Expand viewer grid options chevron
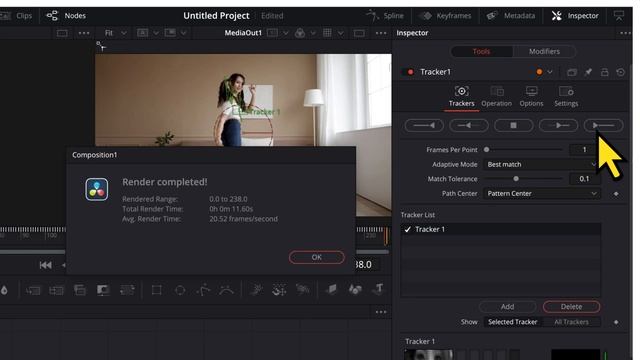640x360 pixels. 340,33
